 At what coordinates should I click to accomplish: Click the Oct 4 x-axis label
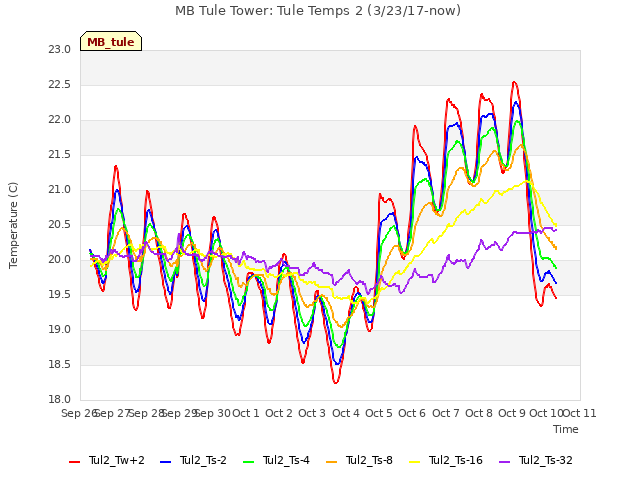pyautogui.click(x=346, y=413)
